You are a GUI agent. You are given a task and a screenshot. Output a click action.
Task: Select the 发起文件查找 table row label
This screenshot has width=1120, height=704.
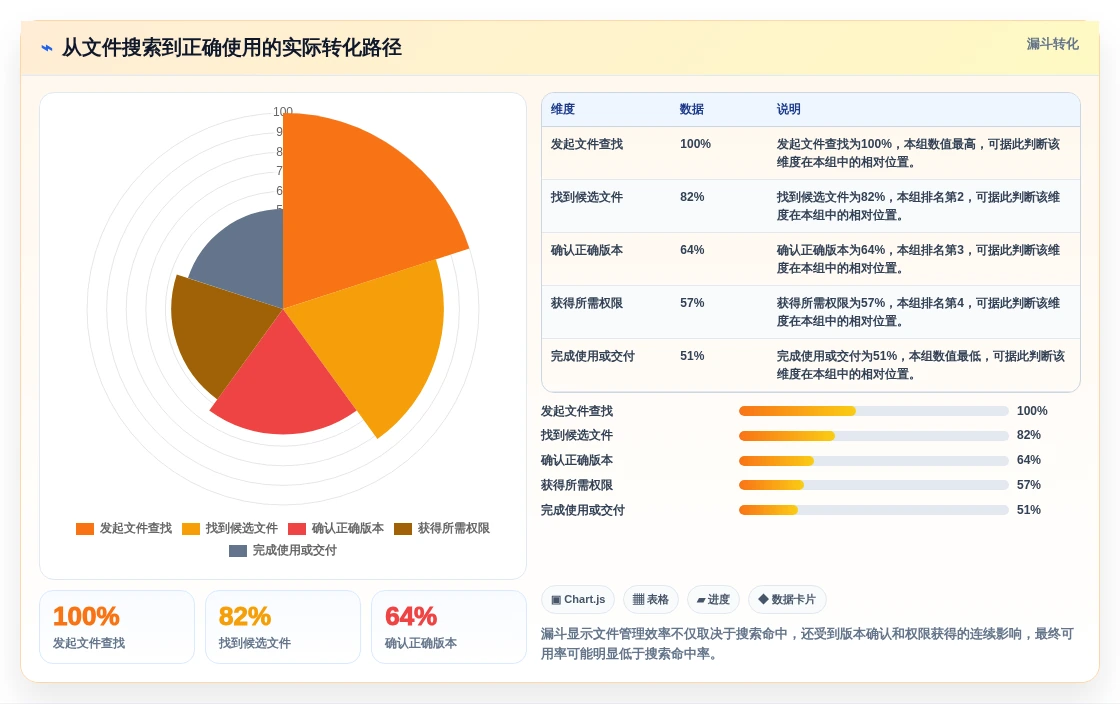tap(586, 144)
